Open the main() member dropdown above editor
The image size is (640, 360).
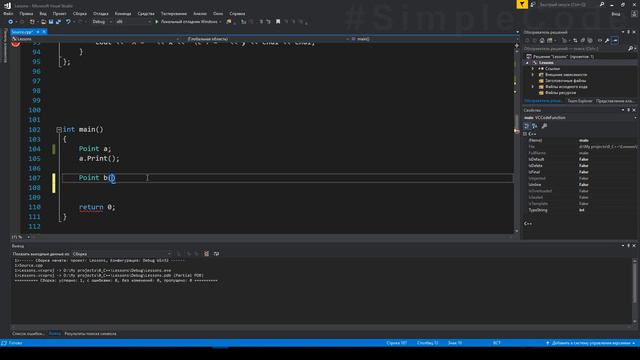pos(435,39)
